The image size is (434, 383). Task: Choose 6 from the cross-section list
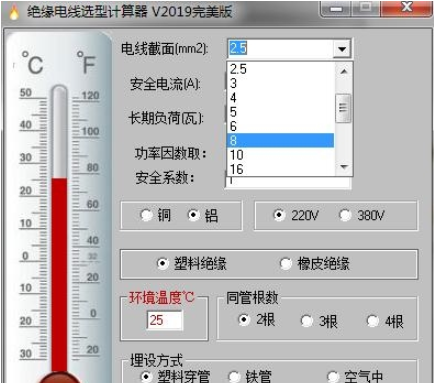tap(280, 126)
